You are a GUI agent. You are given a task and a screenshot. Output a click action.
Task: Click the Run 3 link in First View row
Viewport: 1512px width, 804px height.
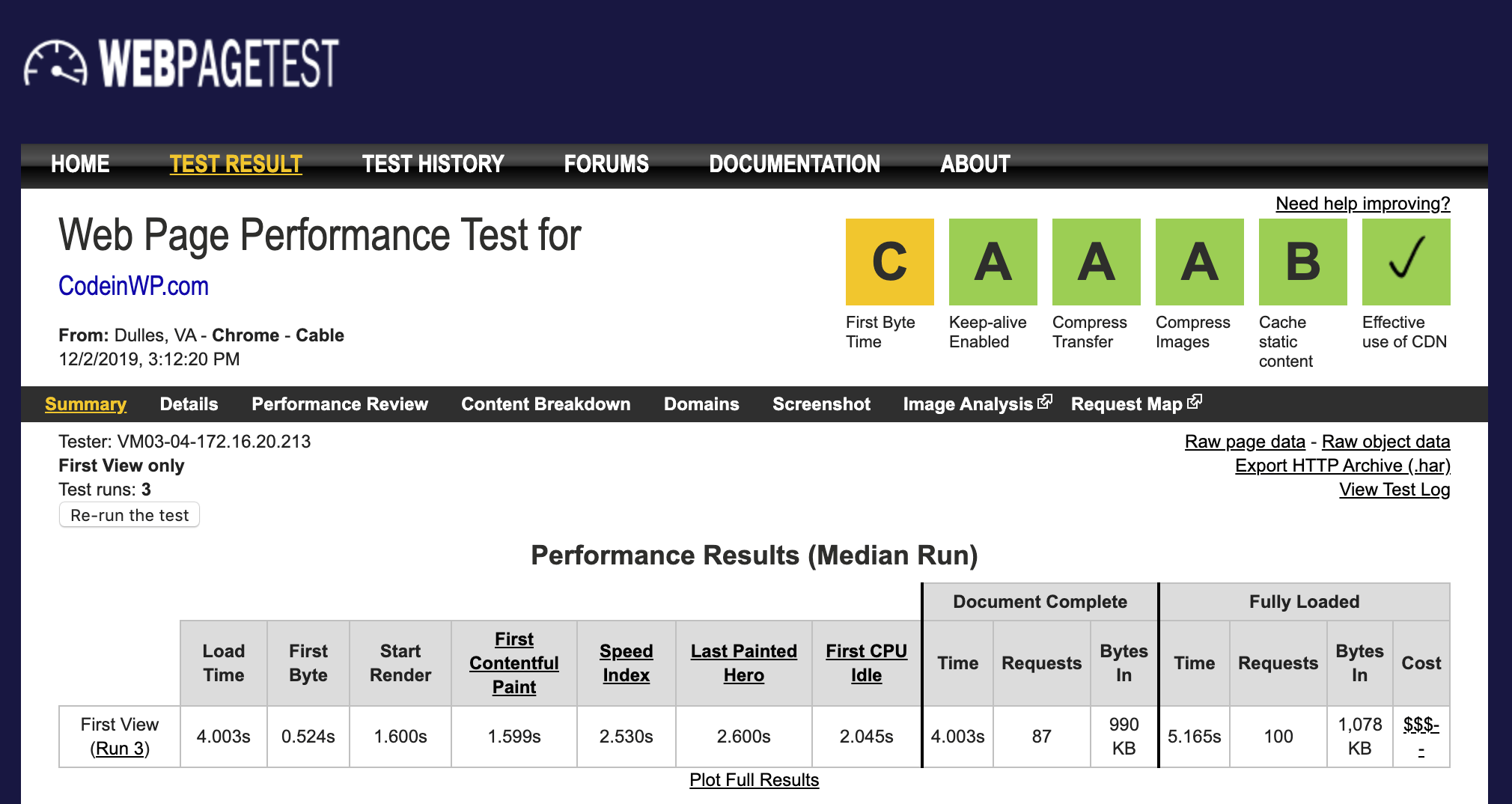coord(119,748)
